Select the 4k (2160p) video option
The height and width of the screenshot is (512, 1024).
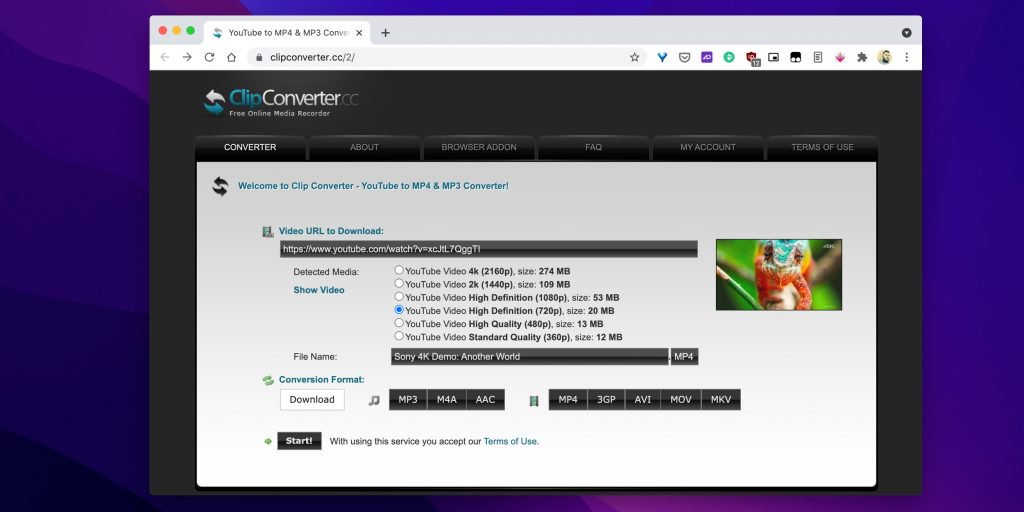tap(400, 270)
